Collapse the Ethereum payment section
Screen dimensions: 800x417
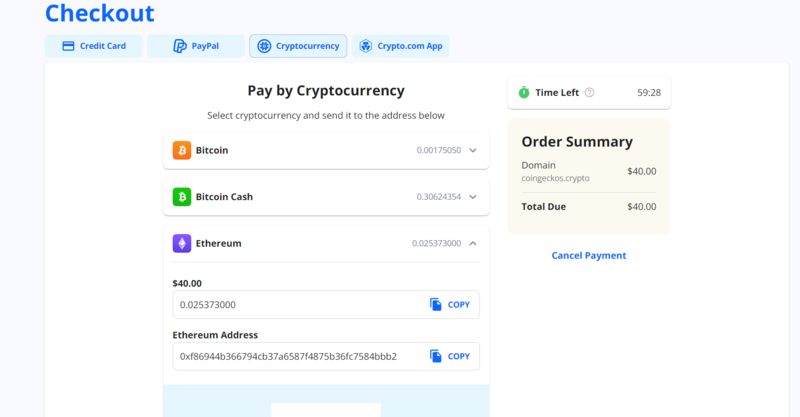pos(473,243)
